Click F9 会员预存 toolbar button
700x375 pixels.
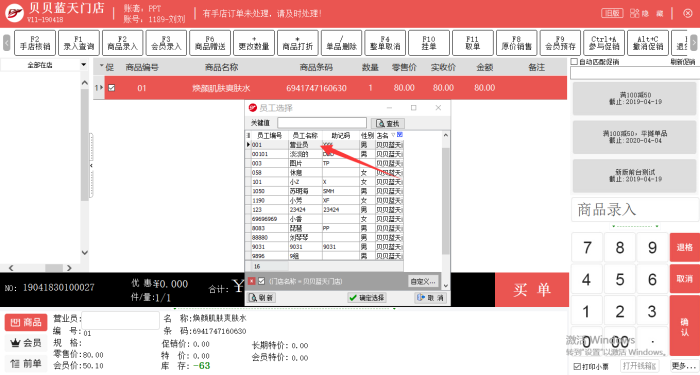[560, 43]
